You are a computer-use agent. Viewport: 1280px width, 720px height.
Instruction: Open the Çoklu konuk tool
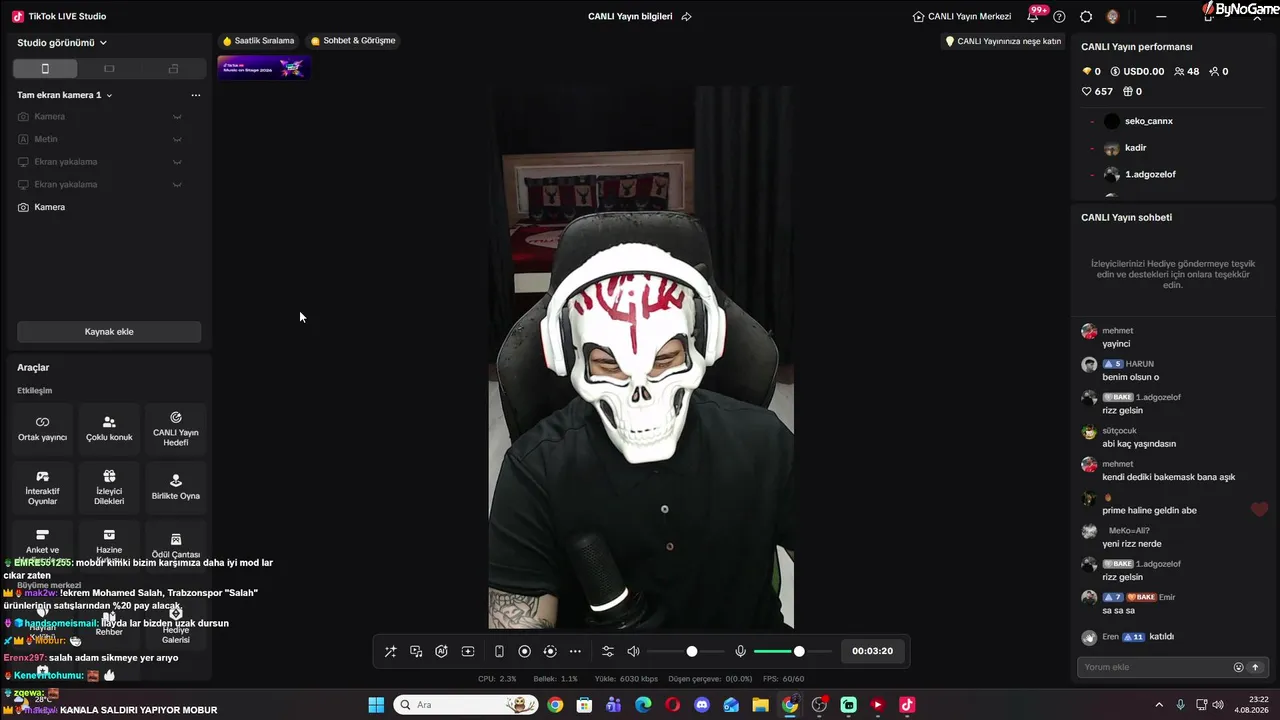pos(109,429)
